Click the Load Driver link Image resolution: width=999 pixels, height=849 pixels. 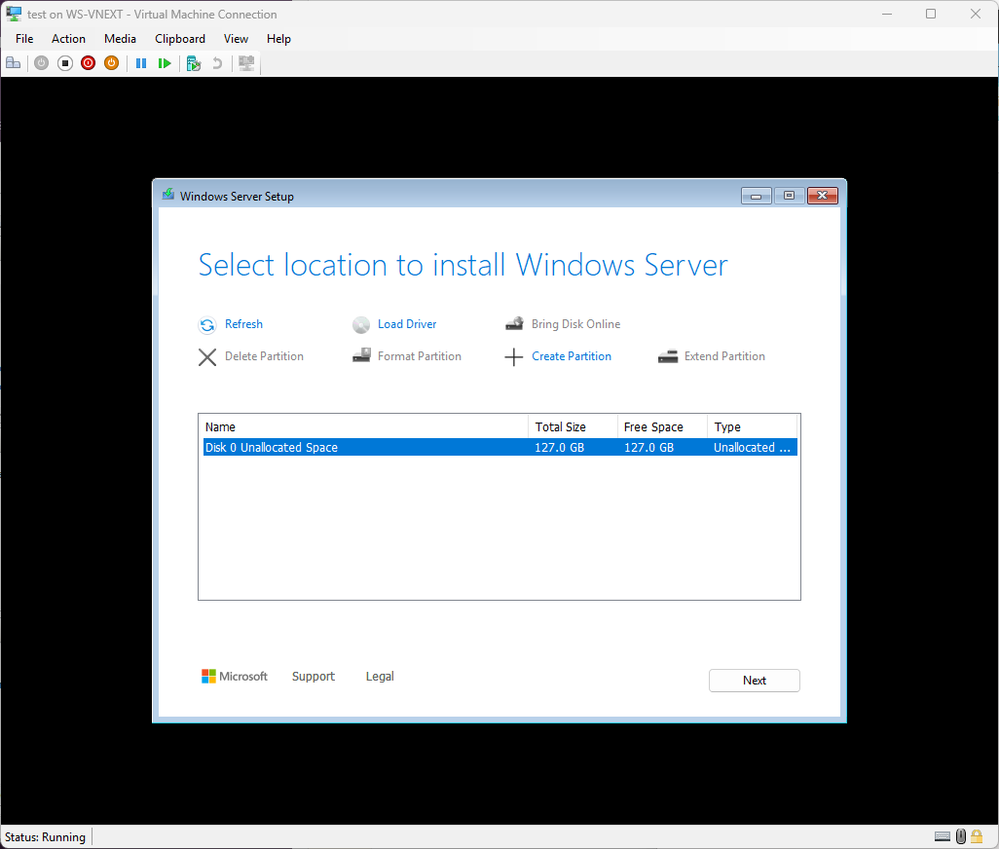407,324
